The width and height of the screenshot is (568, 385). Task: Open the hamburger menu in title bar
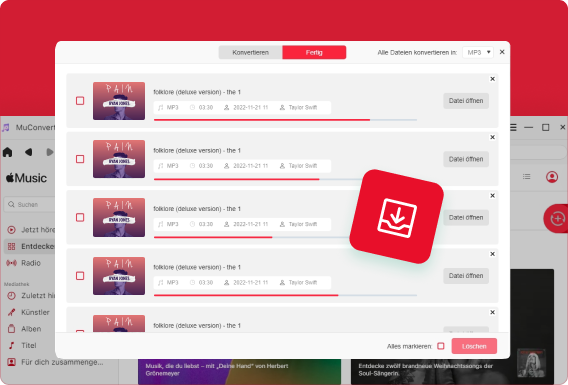point(513,127)
